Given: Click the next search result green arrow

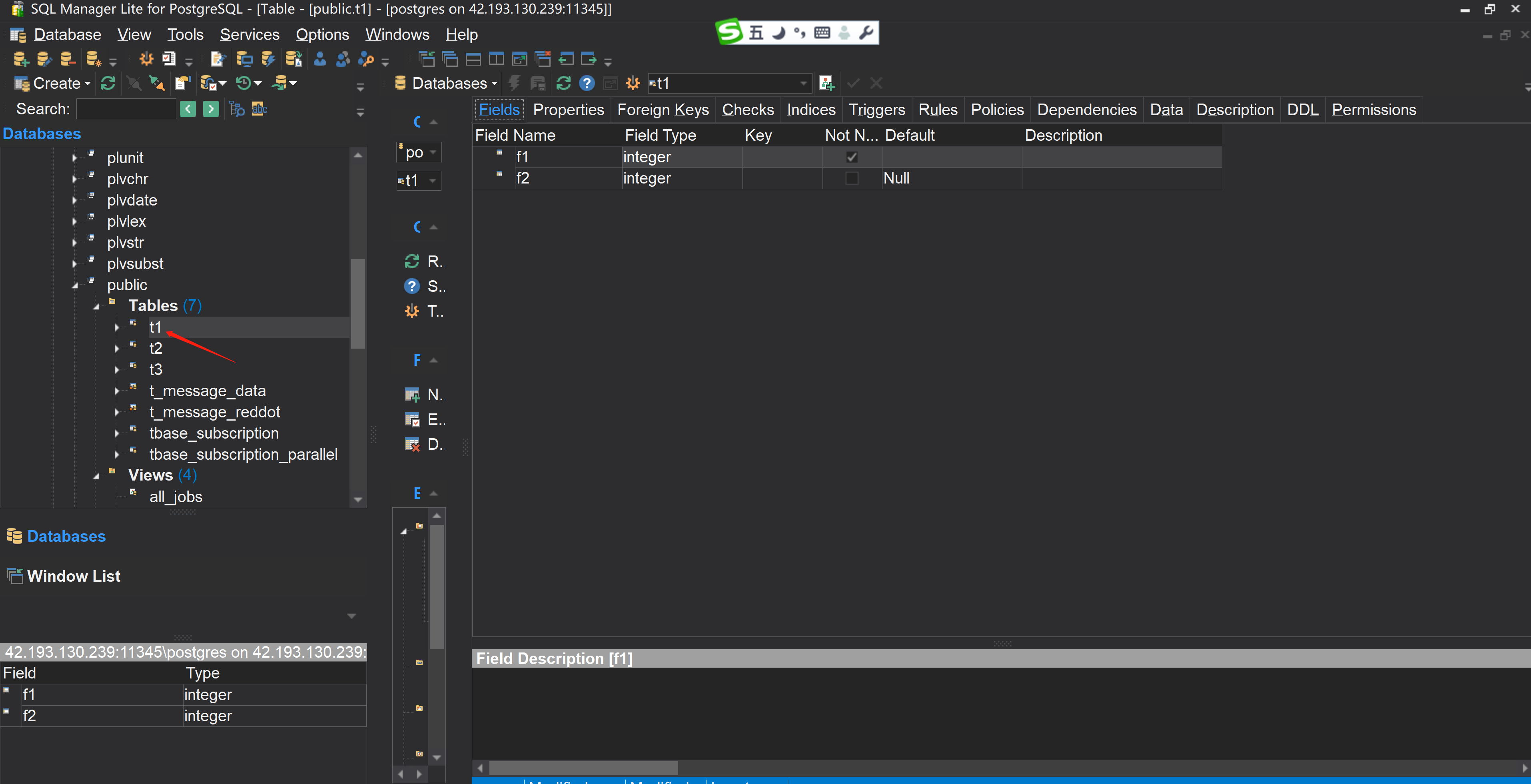Looking at the screenshot, I should tap(211, 109).
